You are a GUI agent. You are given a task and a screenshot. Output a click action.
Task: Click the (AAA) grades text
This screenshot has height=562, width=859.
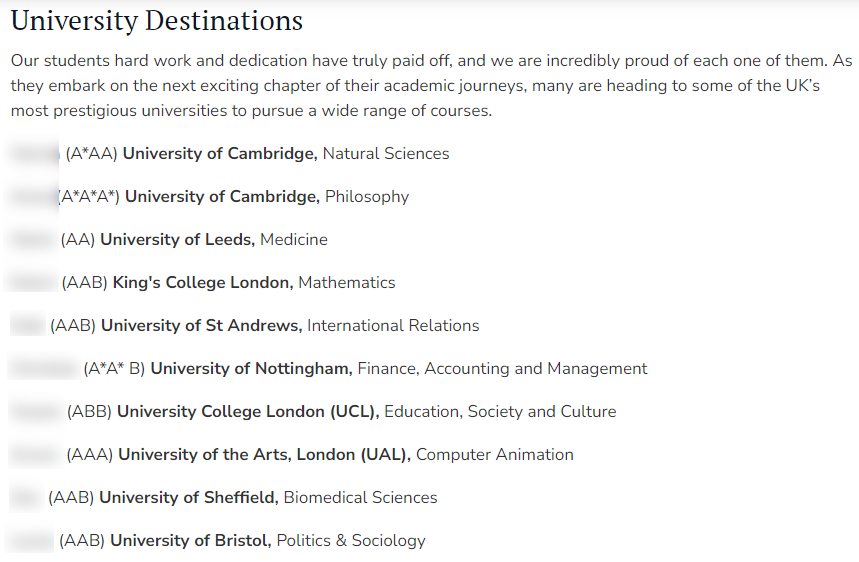[90, 455]
